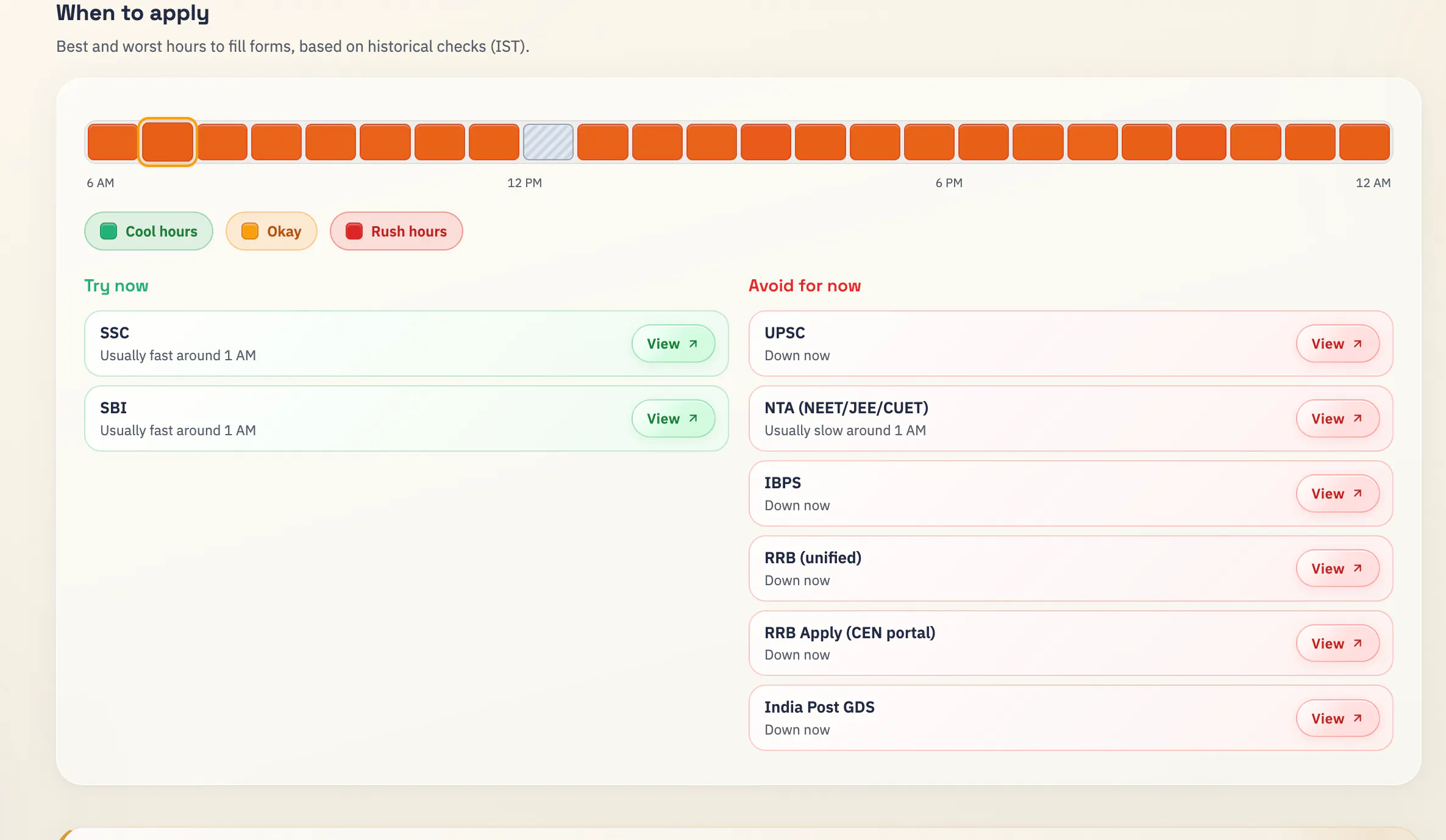1446x840 pixels.
Task: Open the View button for SBI
Action: pos(673,419)
